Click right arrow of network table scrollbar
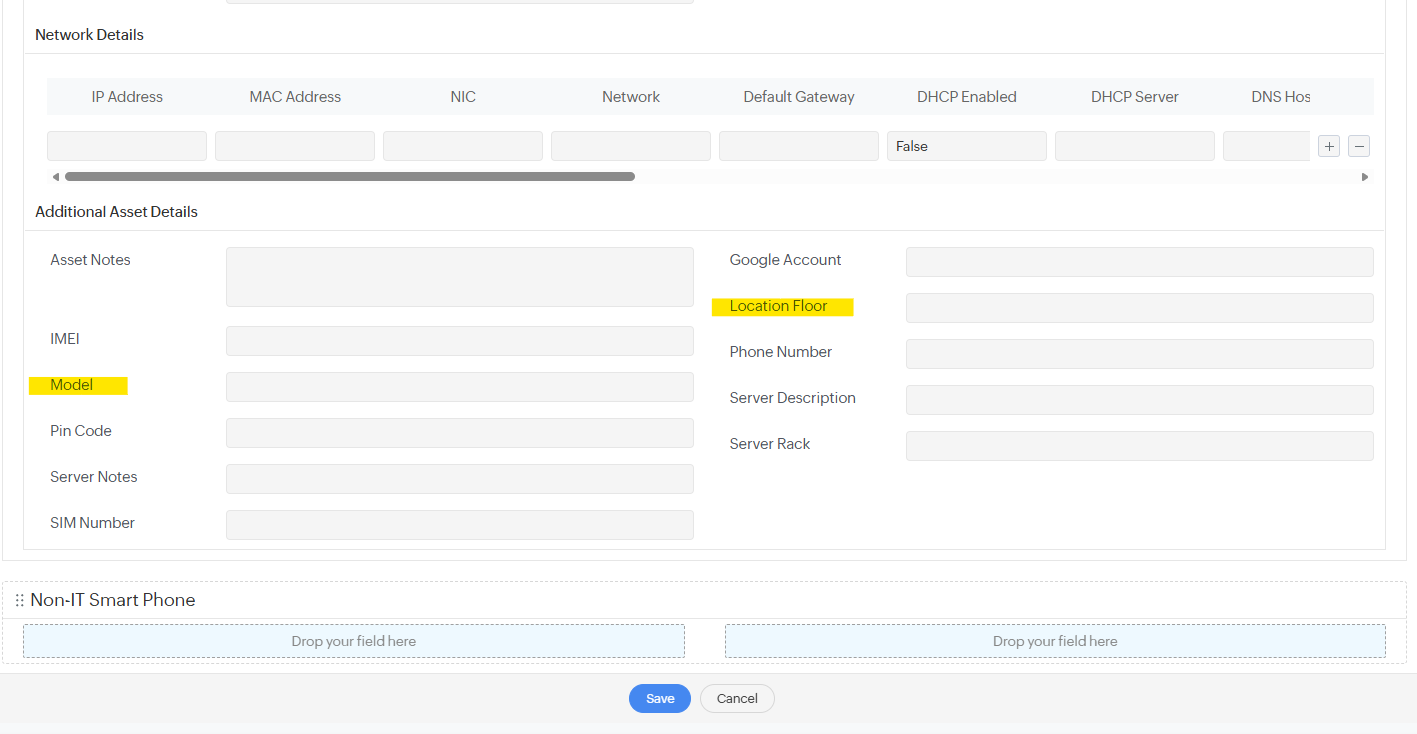Viewport: 1417px width, 734px height. pyautogui.click(x=1365, y=177)
